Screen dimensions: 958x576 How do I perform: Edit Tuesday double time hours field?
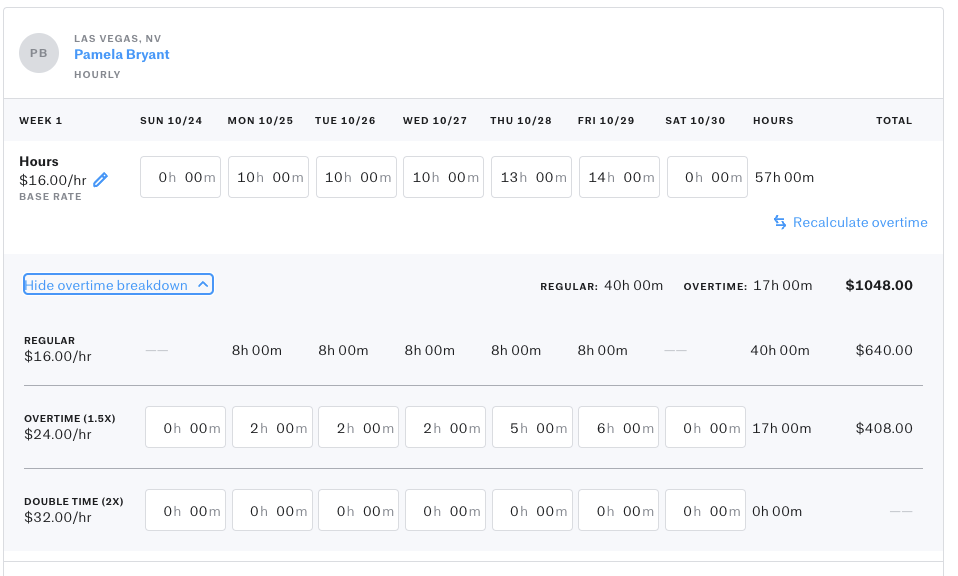pyautogui.click(x=359, y=510)
